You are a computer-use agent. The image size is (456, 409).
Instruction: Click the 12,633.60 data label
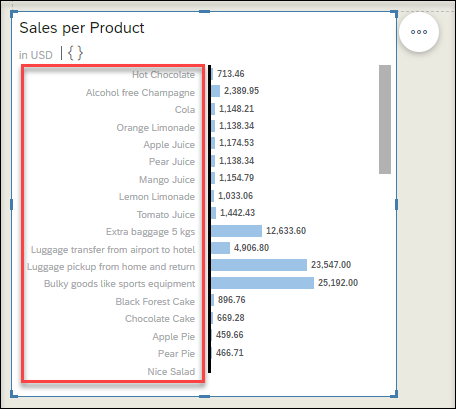pos(286,231)
